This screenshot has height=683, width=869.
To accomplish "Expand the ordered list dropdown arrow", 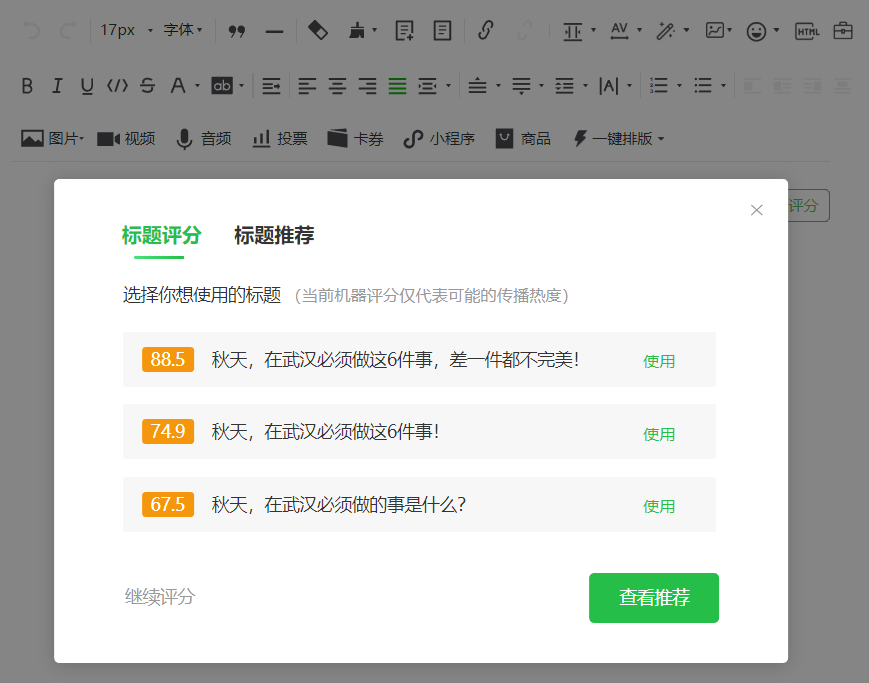I will click(679, 86).
